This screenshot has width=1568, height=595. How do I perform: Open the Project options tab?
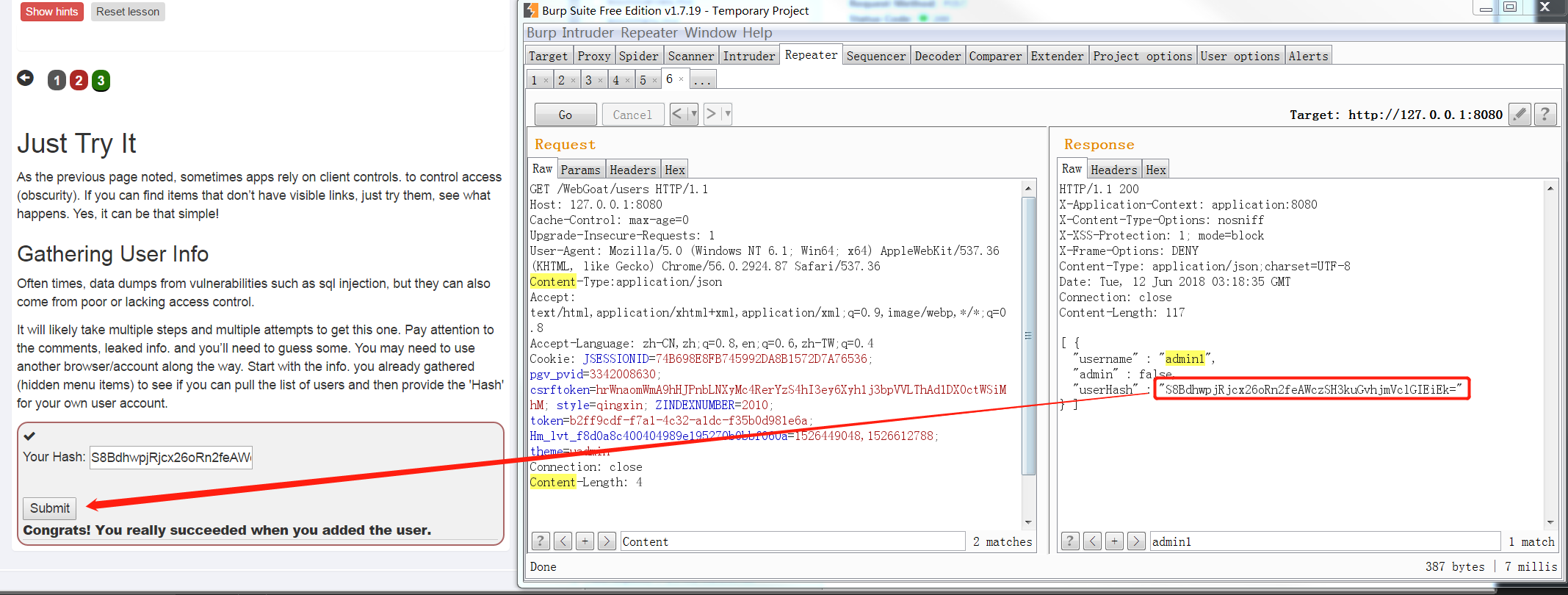coord(1143,56)
